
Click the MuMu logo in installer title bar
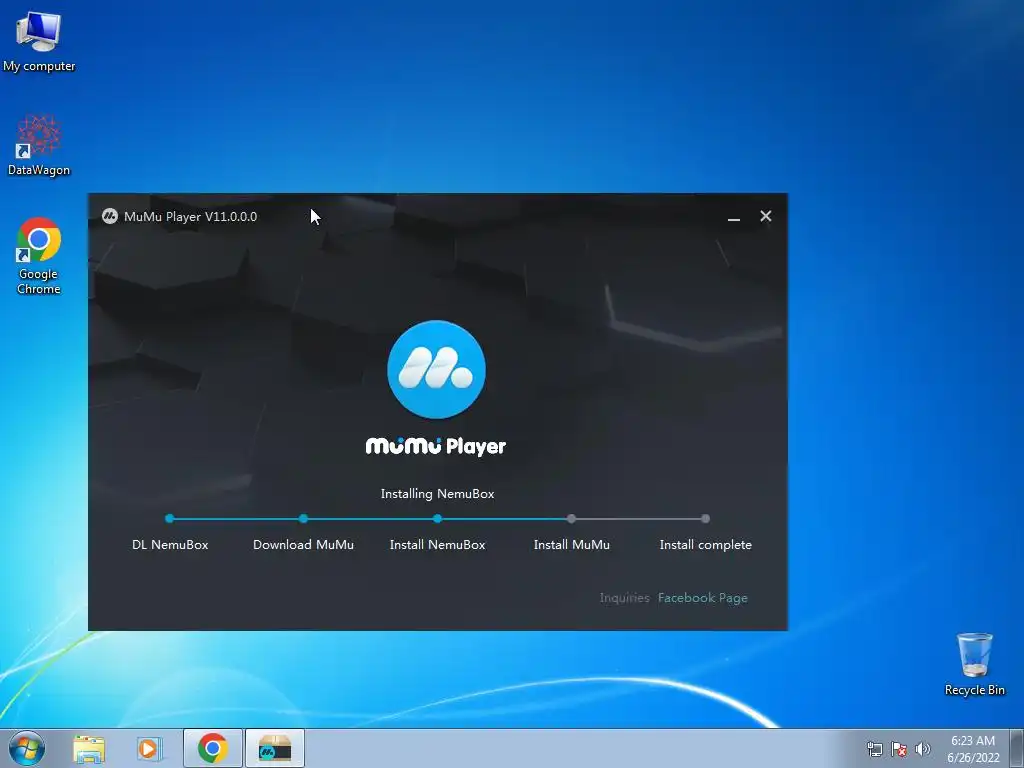[110, 216]
